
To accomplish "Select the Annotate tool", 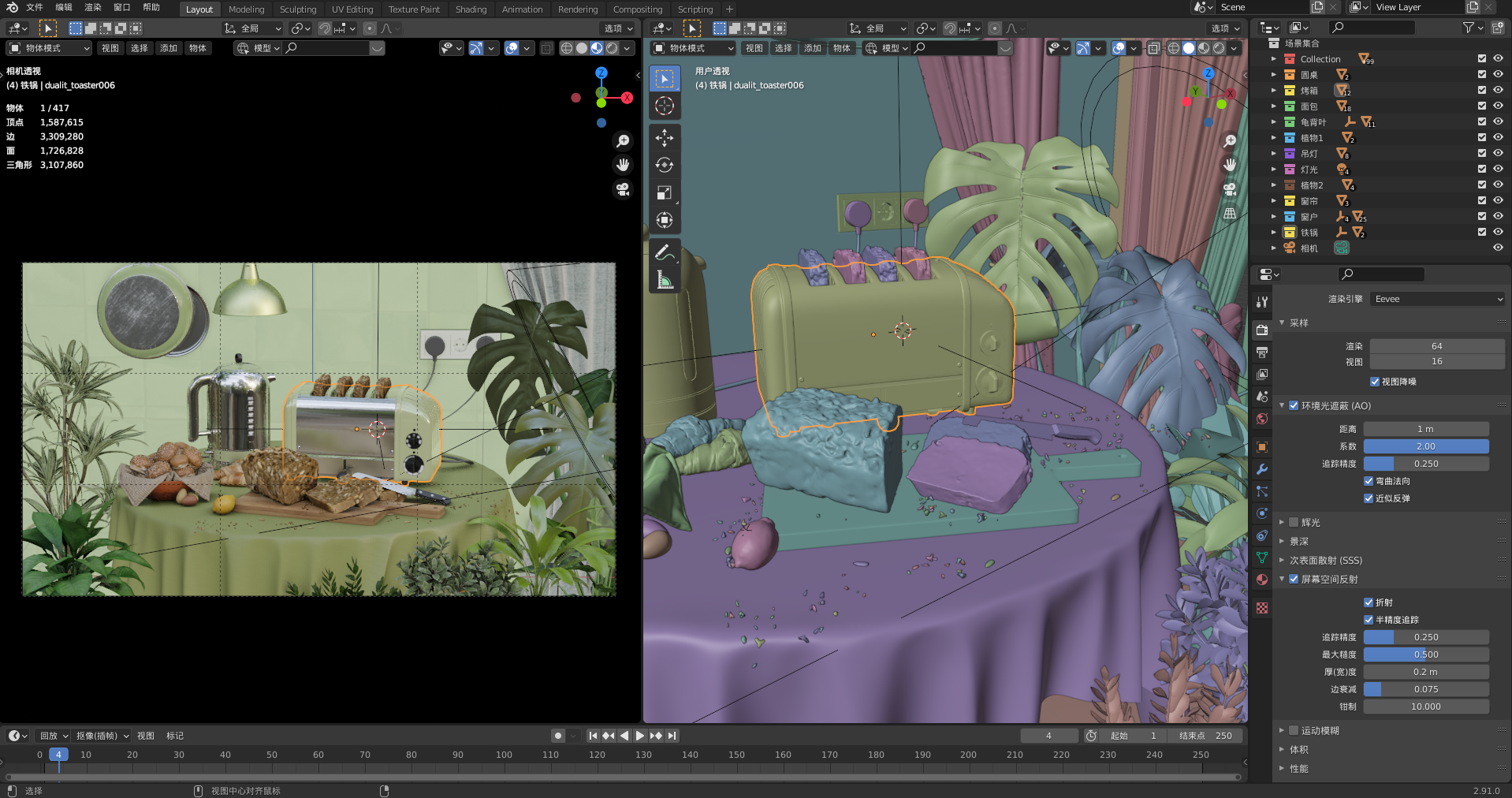I will 665,252.
